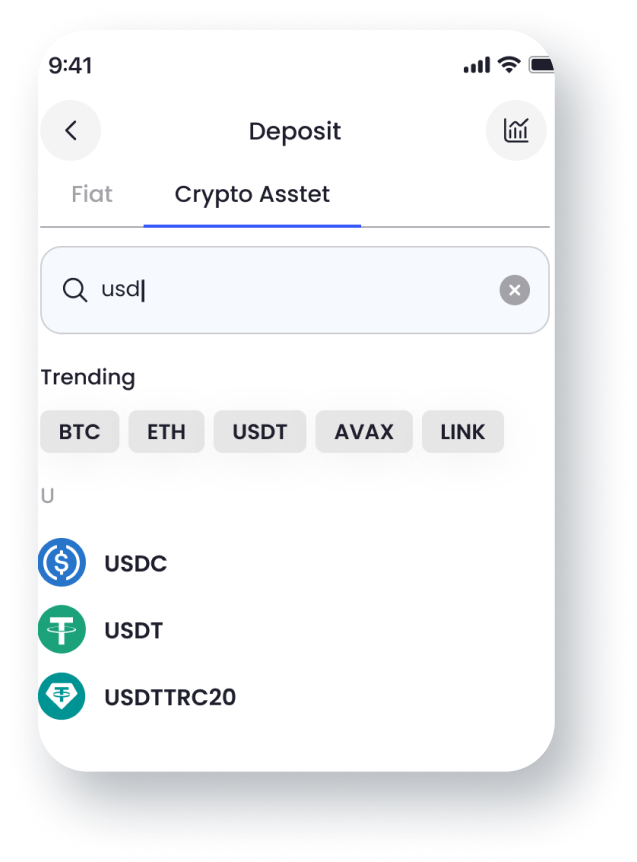The width and height of the screenshot is (637, 862).
Task: Tap the cellular signal bars icon
Action: pyautogui.click(x=477, y=65)
